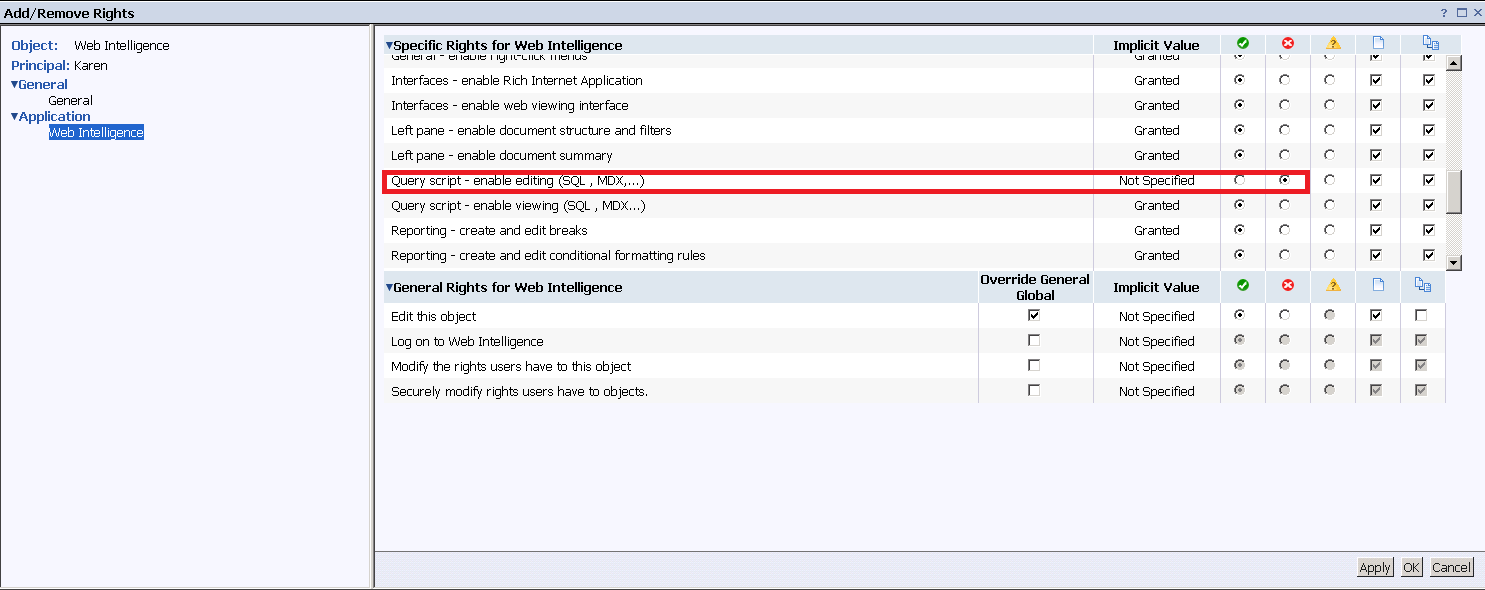Click 'Not Specified' value for Query script editing
This screenshot has width=1485, height=590.
pos(1157,180)
